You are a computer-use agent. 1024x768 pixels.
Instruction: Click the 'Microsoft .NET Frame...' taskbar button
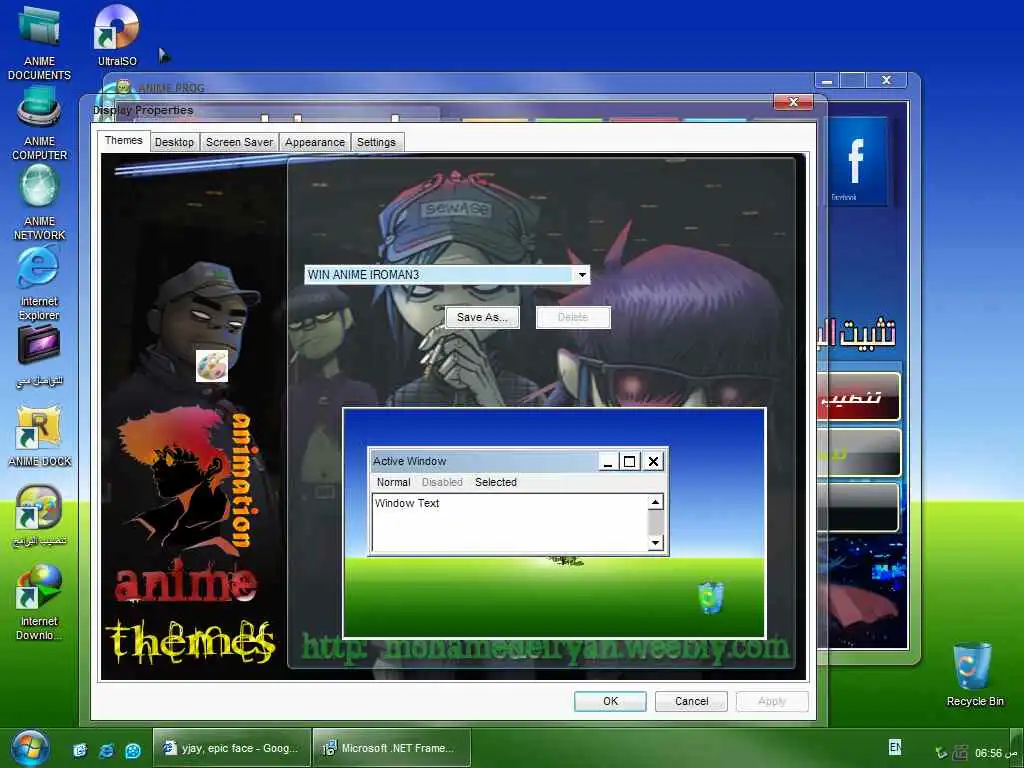[391, 748]
